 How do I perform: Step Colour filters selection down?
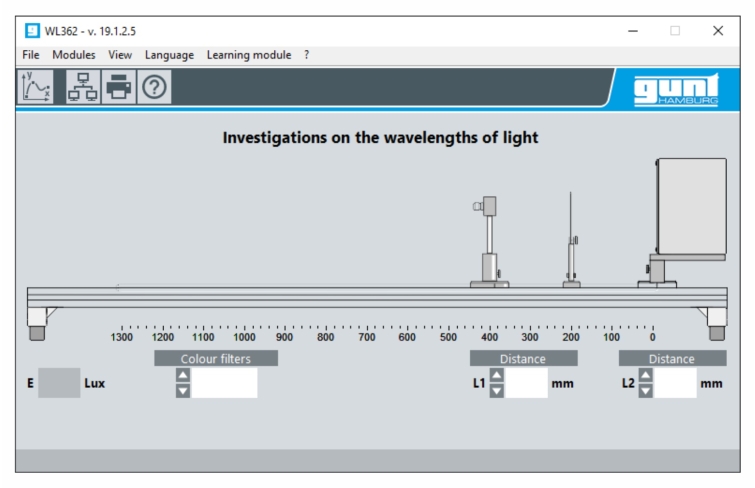point(183,391)
